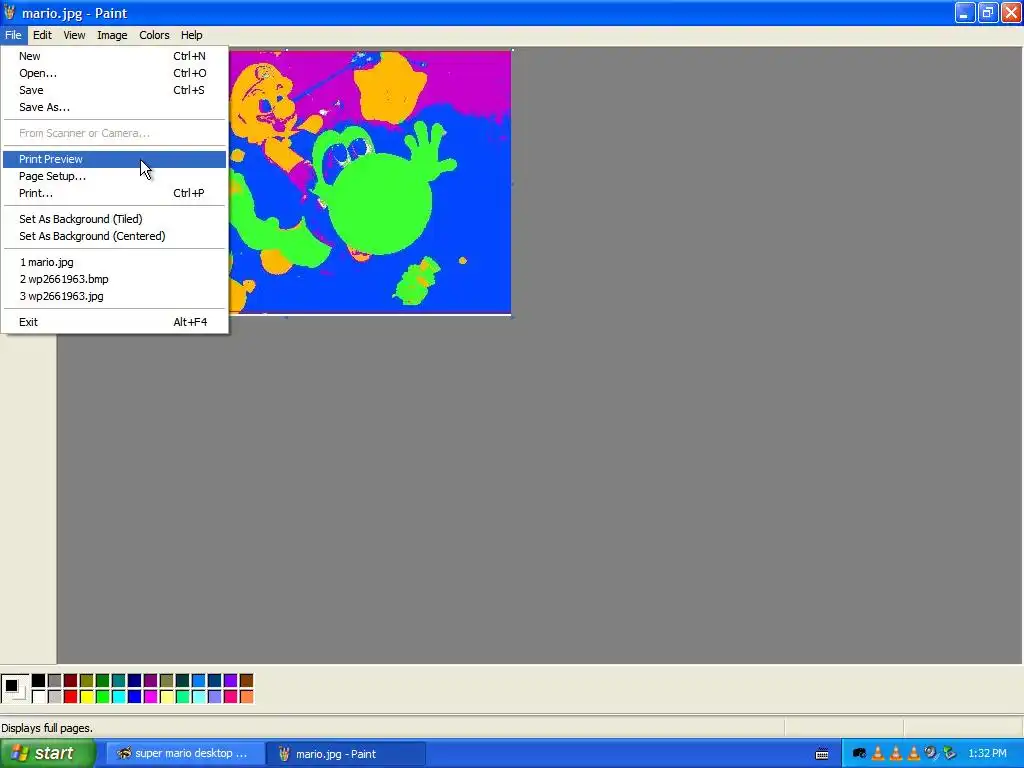Viewport: 1024px width, 768px height.
Task: Click the 'Displays full pages.' status bar text
Action: (x=47, y=728)
